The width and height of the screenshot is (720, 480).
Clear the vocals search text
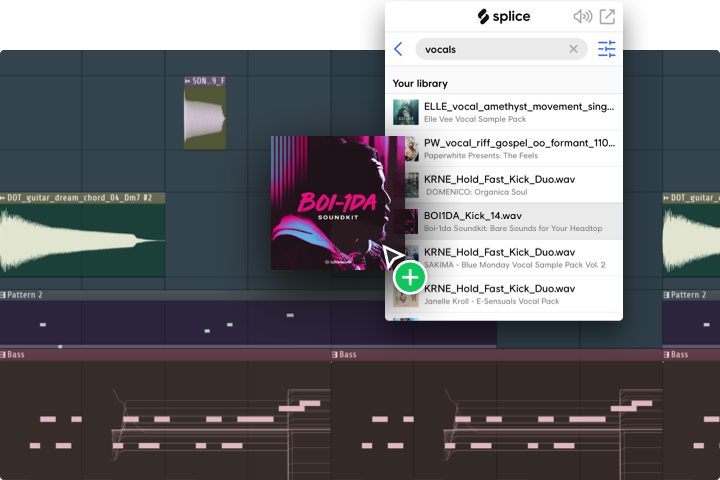pos(574,49)
